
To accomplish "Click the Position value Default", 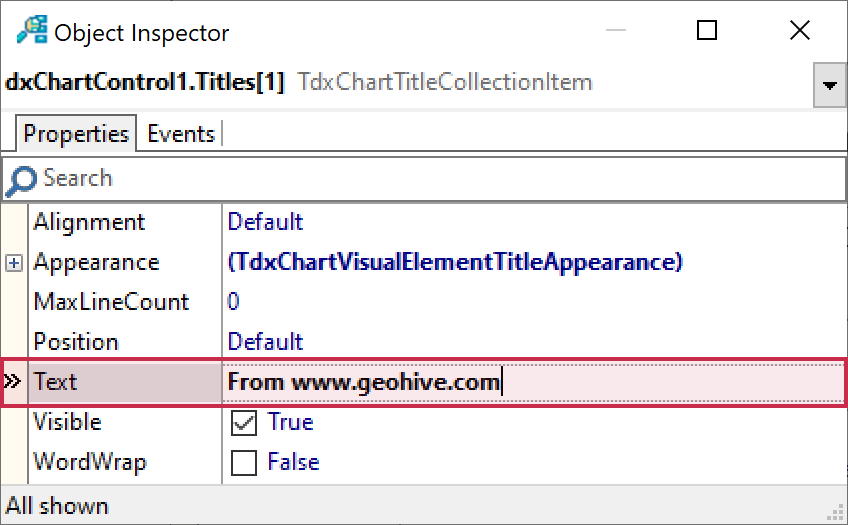I will (265, 342).
